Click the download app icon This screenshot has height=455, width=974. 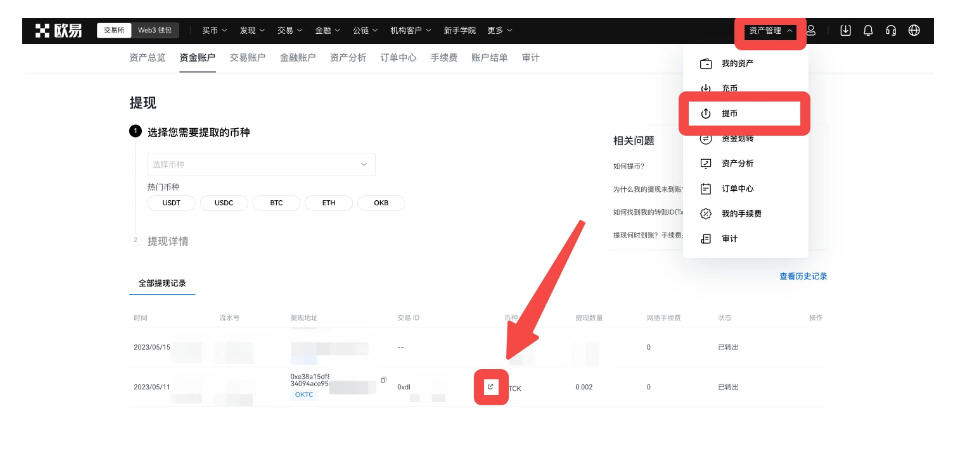click(x=845, y=30)
